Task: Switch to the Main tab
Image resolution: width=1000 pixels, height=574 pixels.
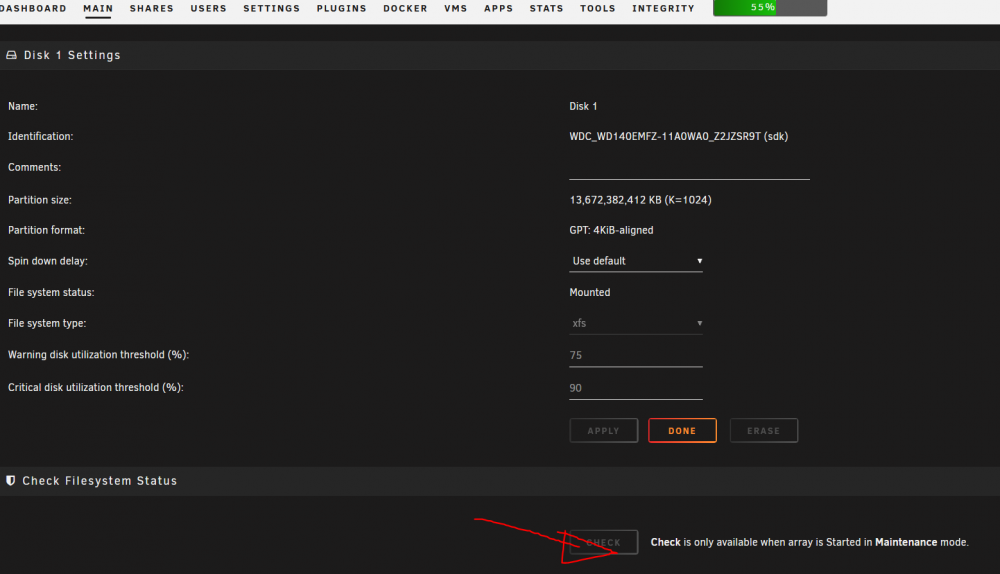Action: click(x=98, y=8)
